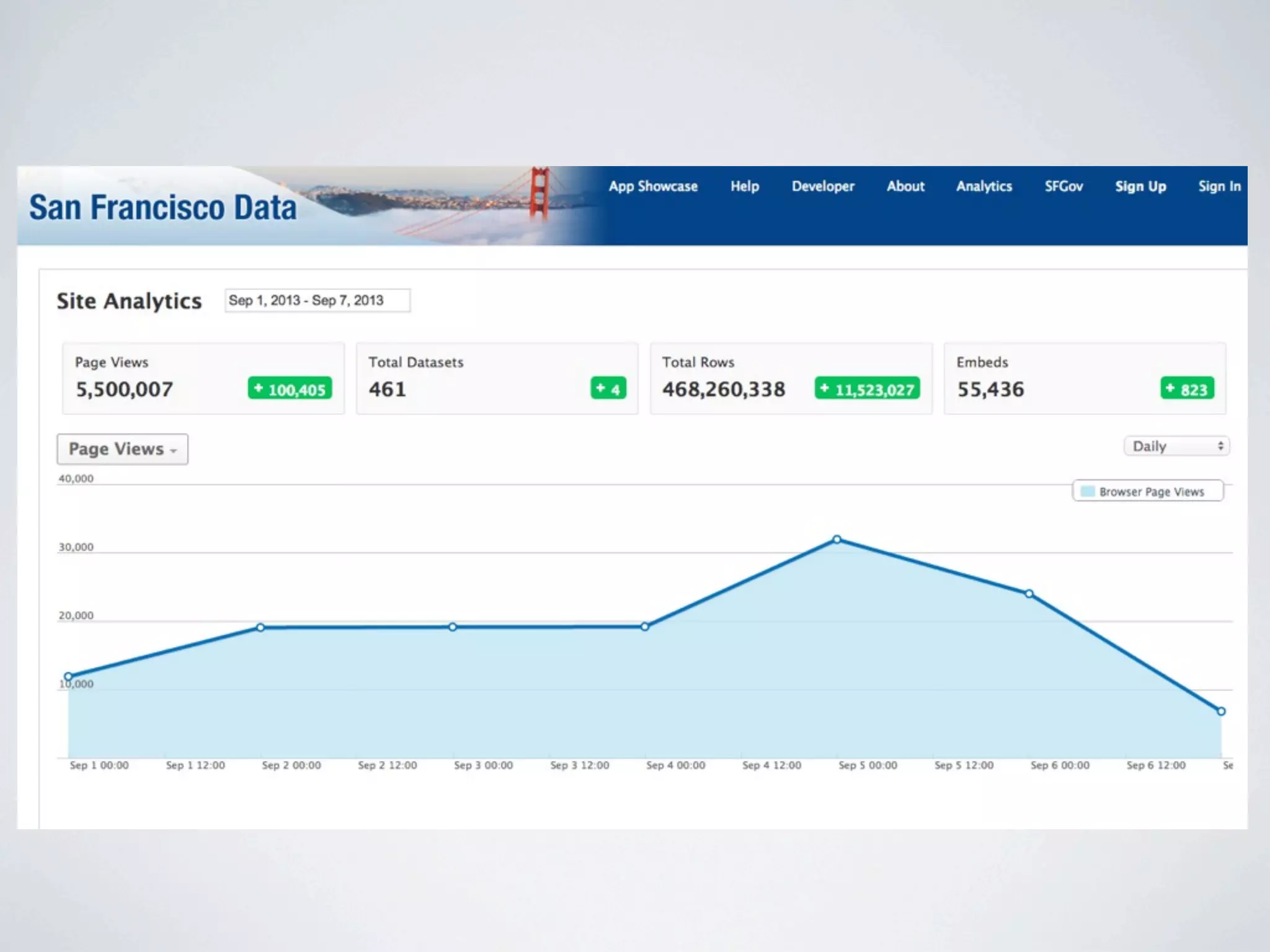This screenshot has height=952, width=1270.
Task: Open the Daily interval dropdown
Action: 1176,446
